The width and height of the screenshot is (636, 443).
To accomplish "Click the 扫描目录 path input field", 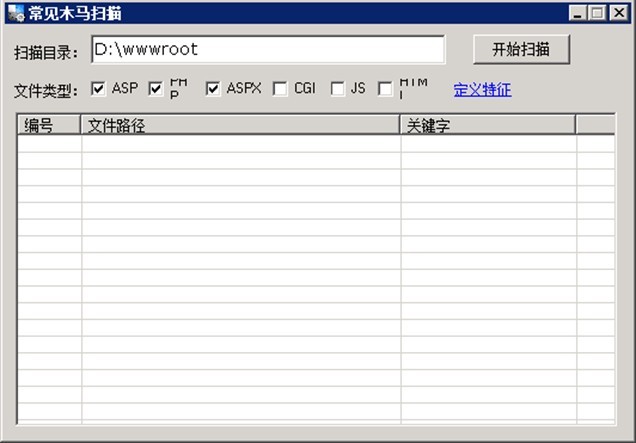I will pos(267,49).
